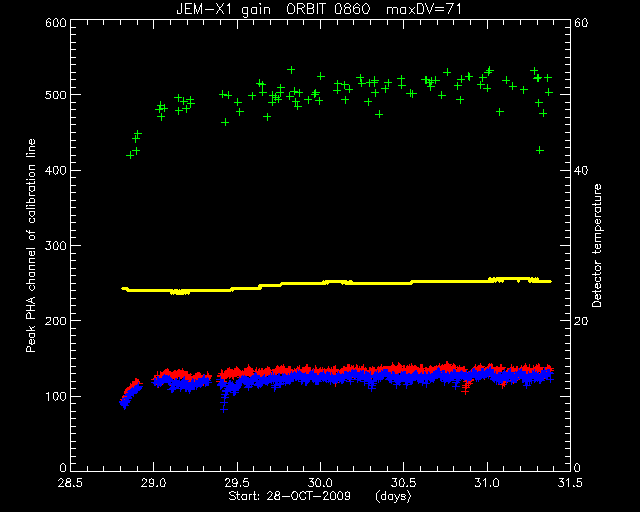Image resolution: width=640 pixels, height=512 pixels.
Task: Click the plot title 'JEM-X1 gain ORBIT 0860'
Action: click(273, 9)
